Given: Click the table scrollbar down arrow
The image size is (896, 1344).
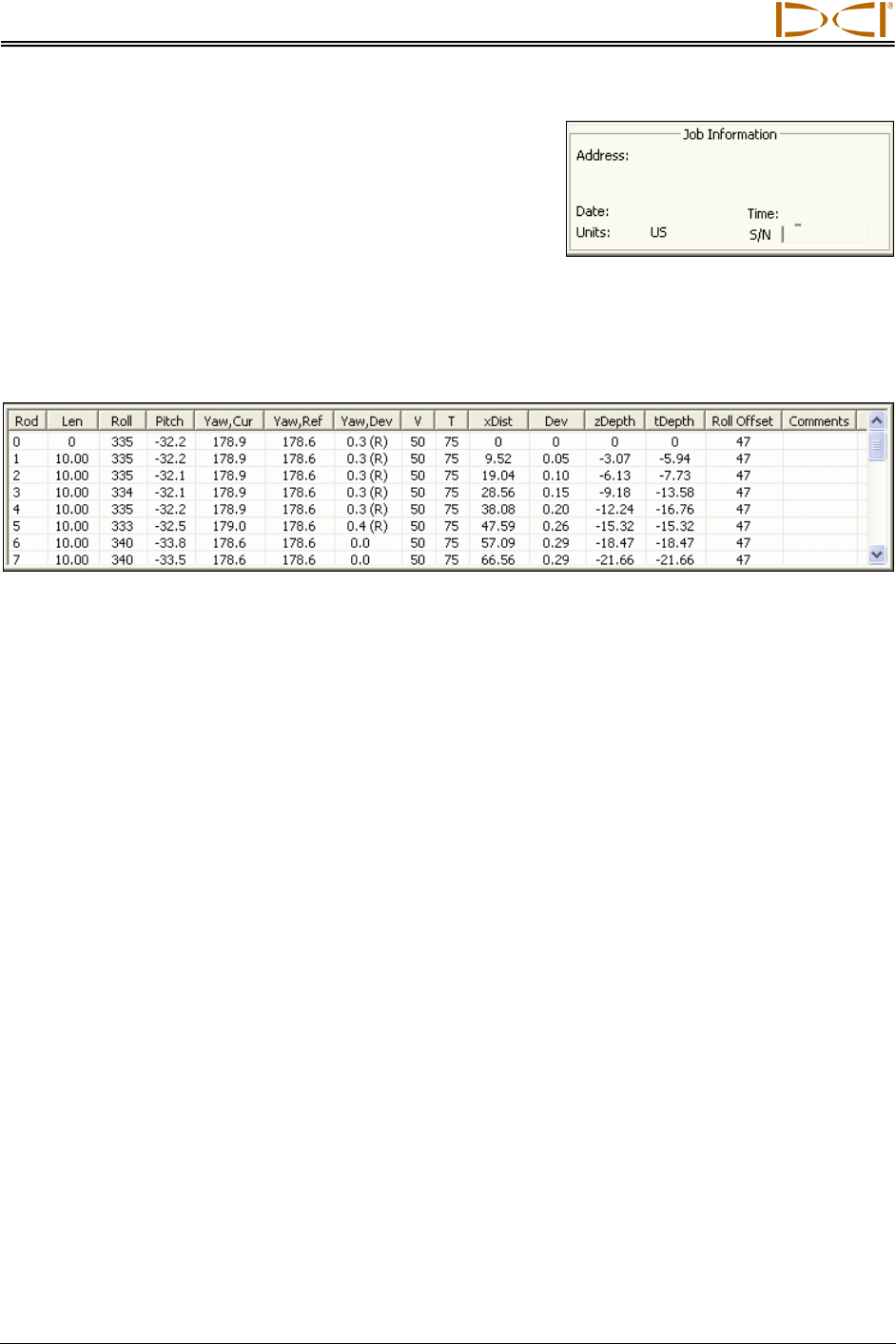Looking at the screenshot, I should tap(877, 555).
